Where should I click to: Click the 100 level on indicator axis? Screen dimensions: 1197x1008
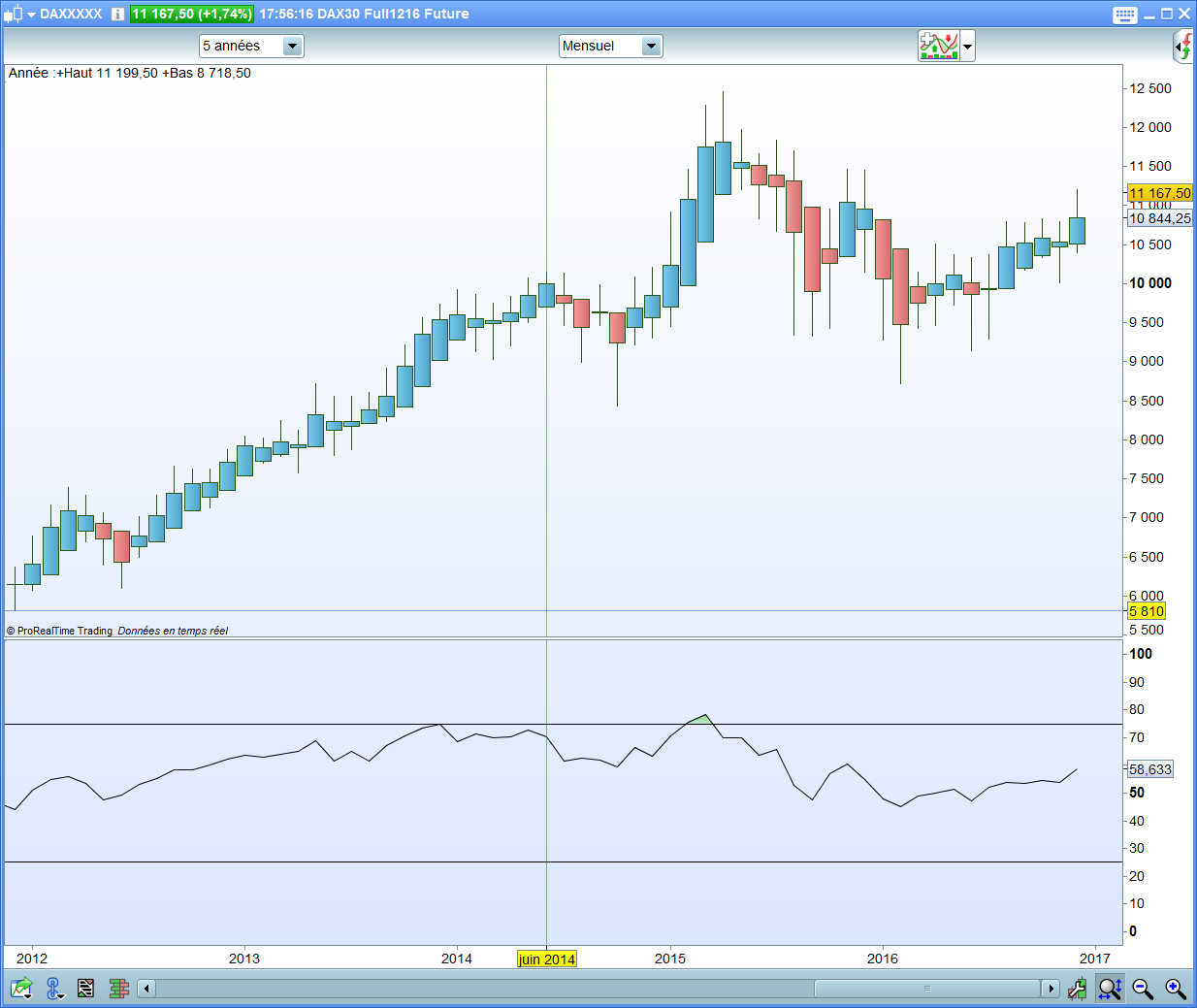[x=1141, y=654]
